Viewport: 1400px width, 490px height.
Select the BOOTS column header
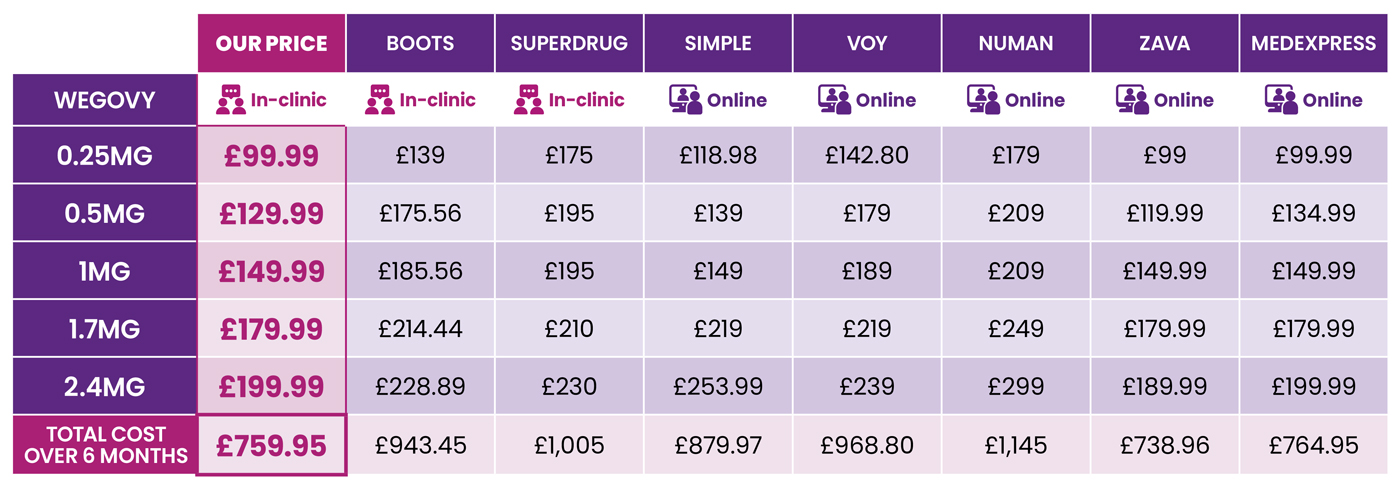coord(420,43)
